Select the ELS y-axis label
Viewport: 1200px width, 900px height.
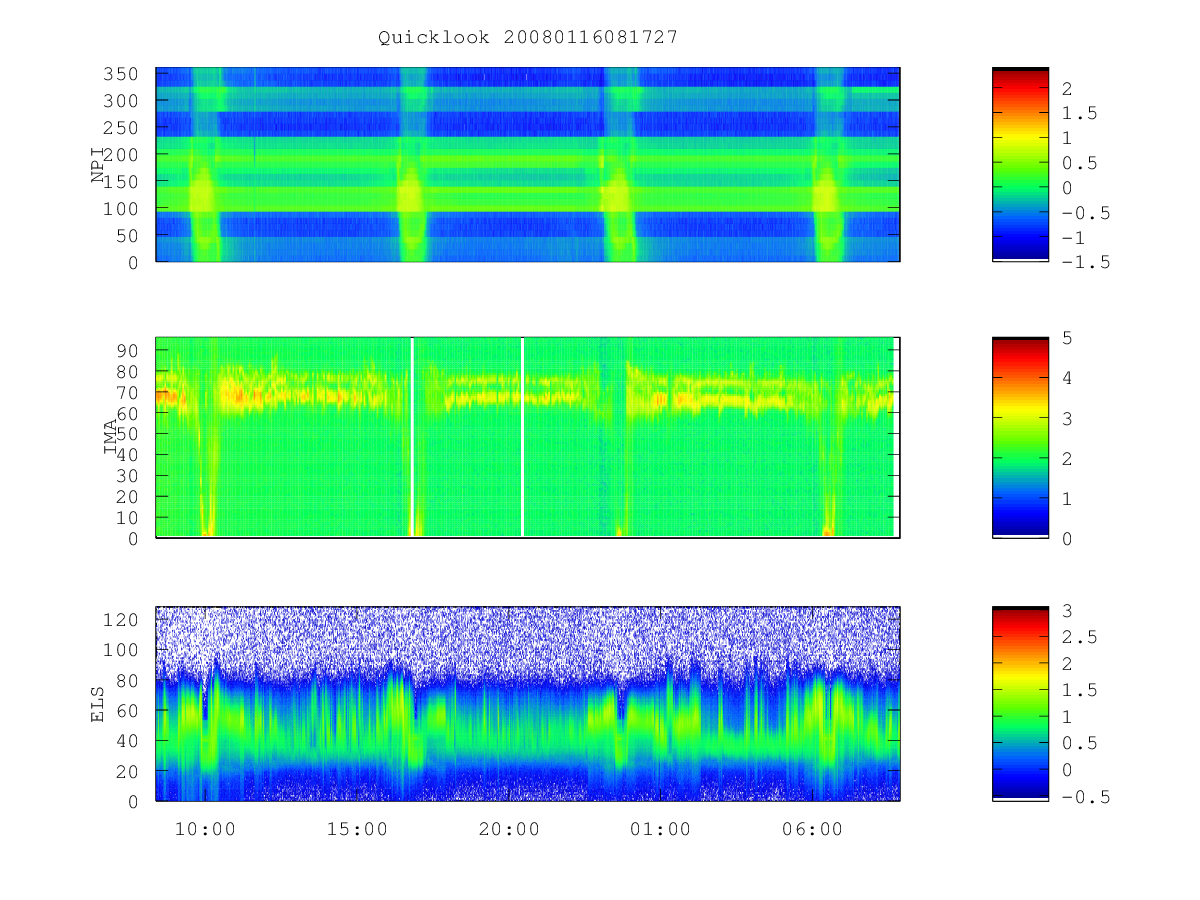click(98, 704)
